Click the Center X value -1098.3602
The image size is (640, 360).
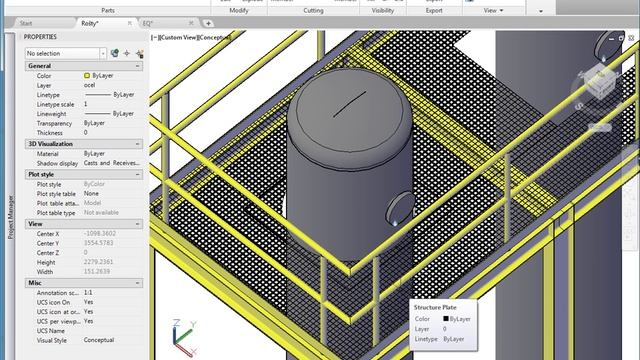click(x=100, y=233)
